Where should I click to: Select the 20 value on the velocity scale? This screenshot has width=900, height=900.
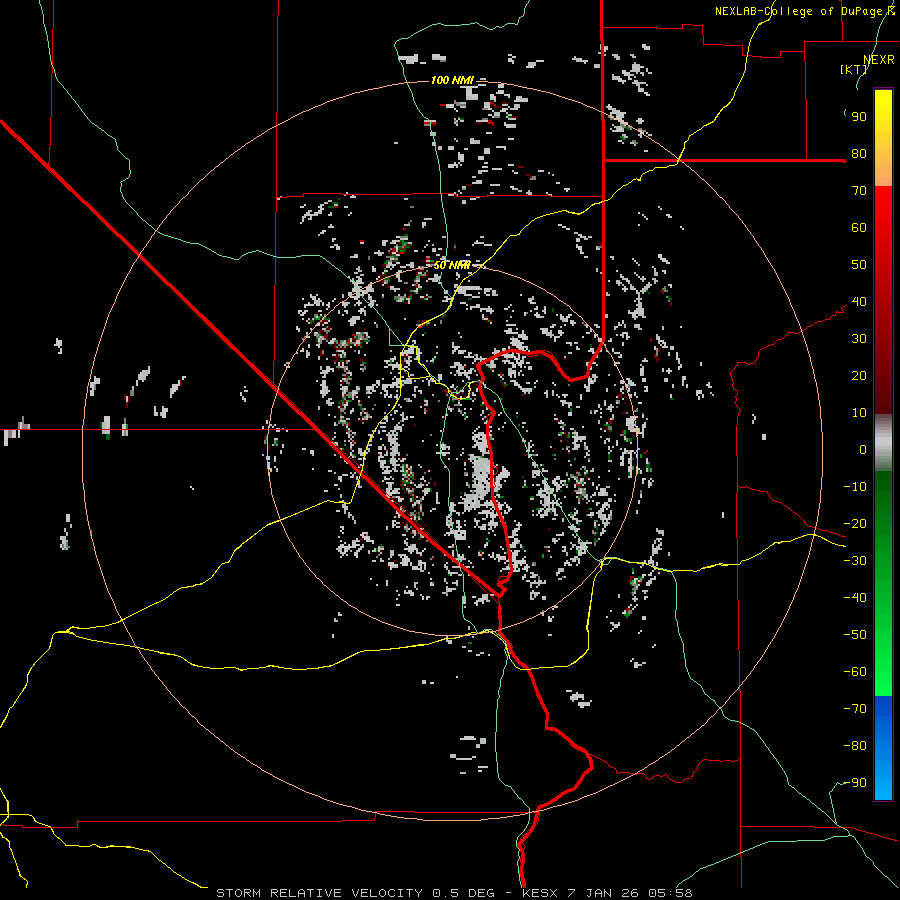[x=859, y=376]
